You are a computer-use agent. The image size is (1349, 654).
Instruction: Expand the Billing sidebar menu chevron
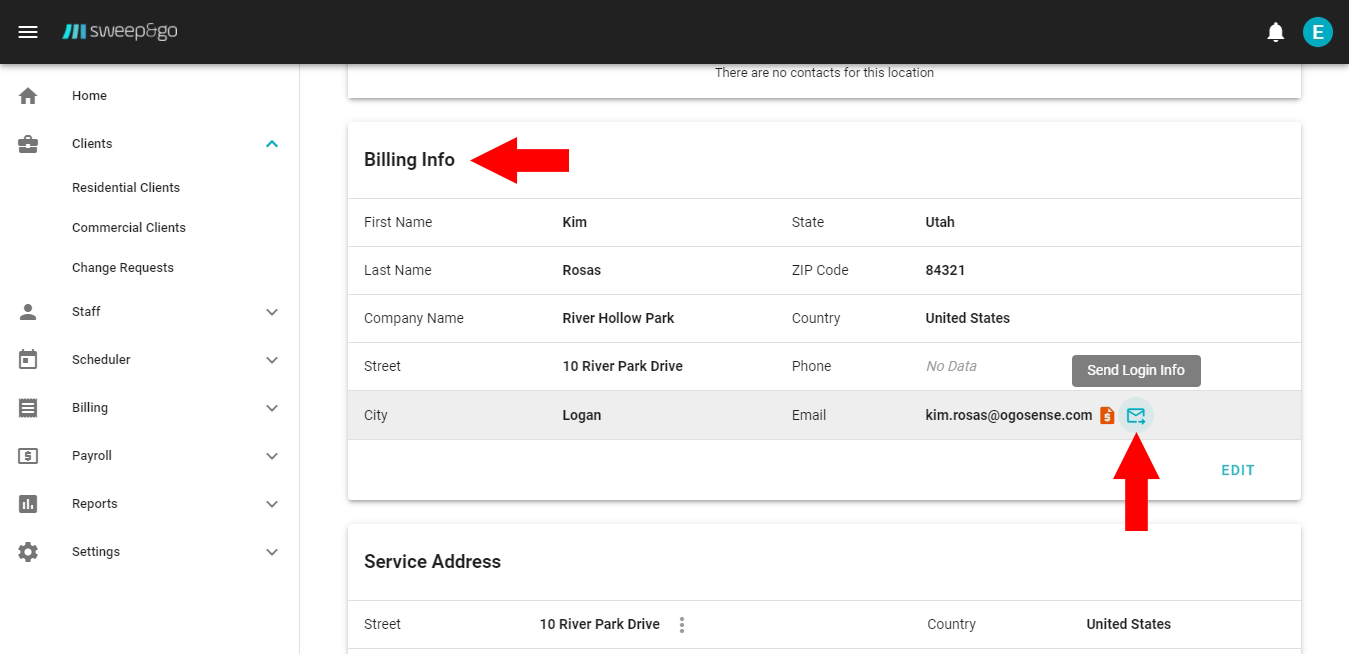pos(272,408)
